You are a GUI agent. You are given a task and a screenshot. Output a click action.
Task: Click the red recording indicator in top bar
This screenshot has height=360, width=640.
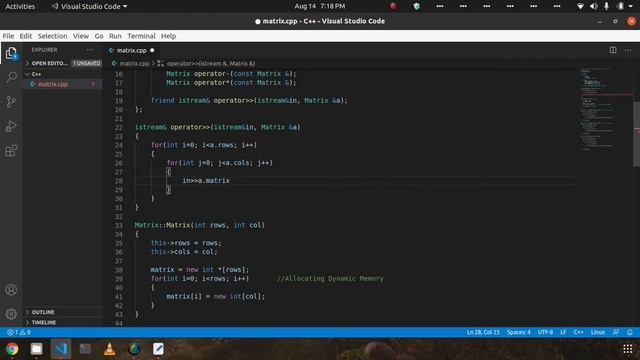(x=393, y=6)
